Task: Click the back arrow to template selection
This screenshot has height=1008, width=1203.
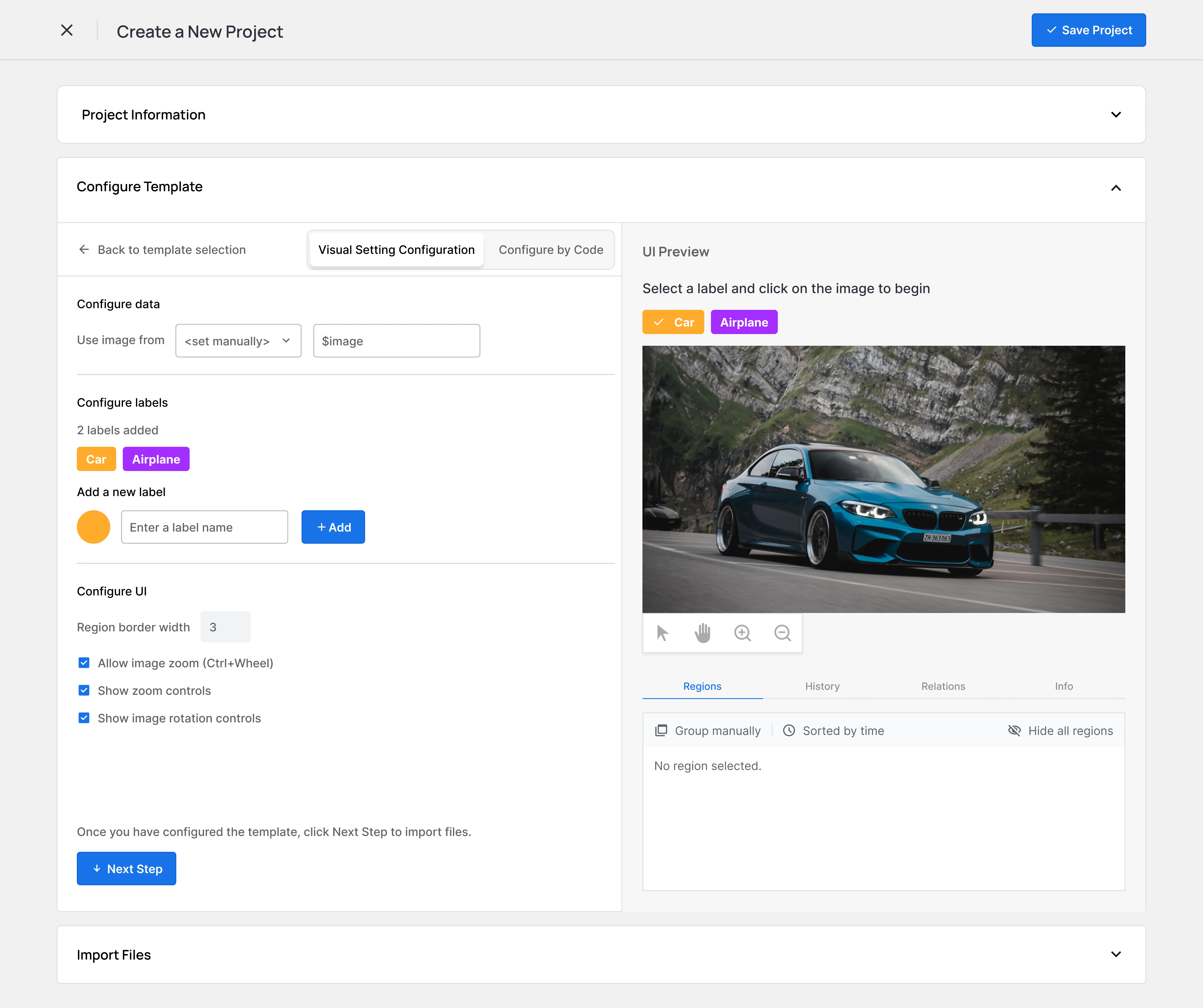Action: 84,250
